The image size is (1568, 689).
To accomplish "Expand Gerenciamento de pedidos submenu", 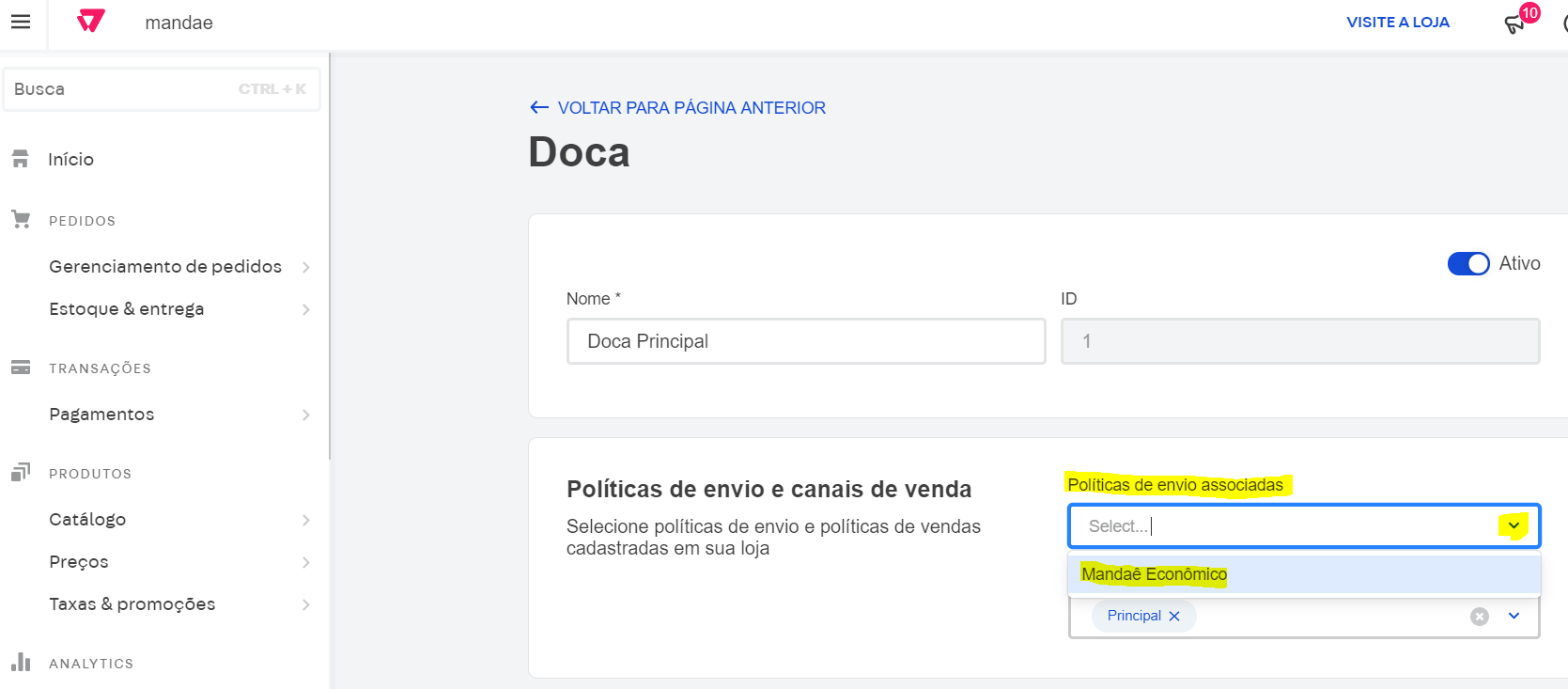I will pyautogui.click(x=306, y=267).
